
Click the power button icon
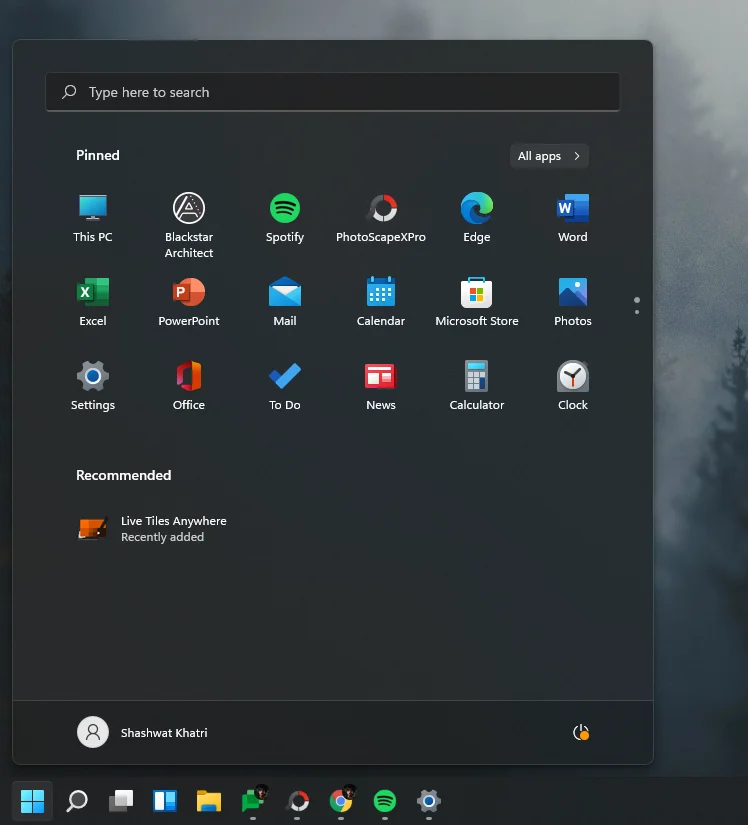(581, 732)
